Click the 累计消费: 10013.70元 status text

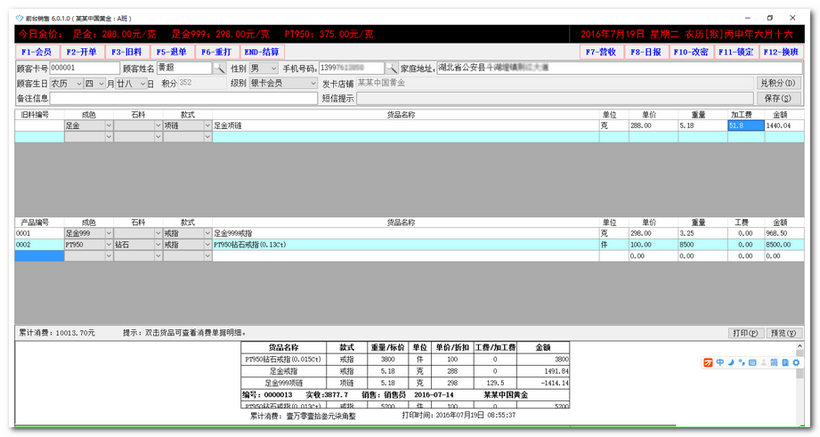(x=57, y=333)
